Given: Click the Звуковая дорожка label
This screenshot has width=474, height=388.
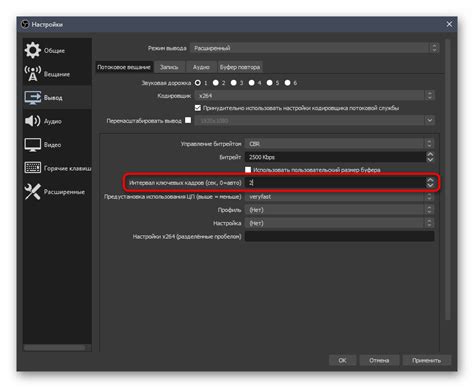Looking at the screenshot, I should click(x=166, y=83).
